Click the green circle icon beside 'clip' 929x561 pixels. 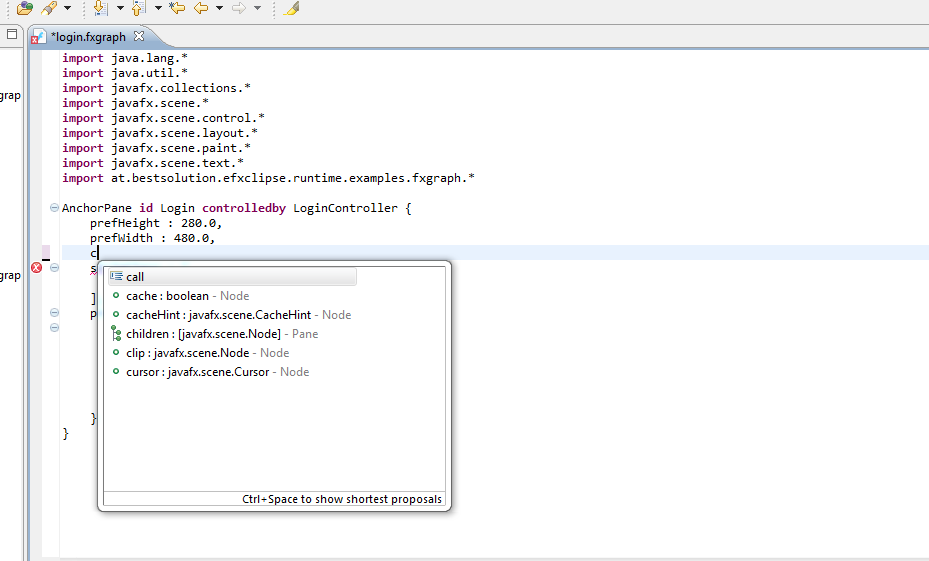pyautogui.click(x=116, y=352)
